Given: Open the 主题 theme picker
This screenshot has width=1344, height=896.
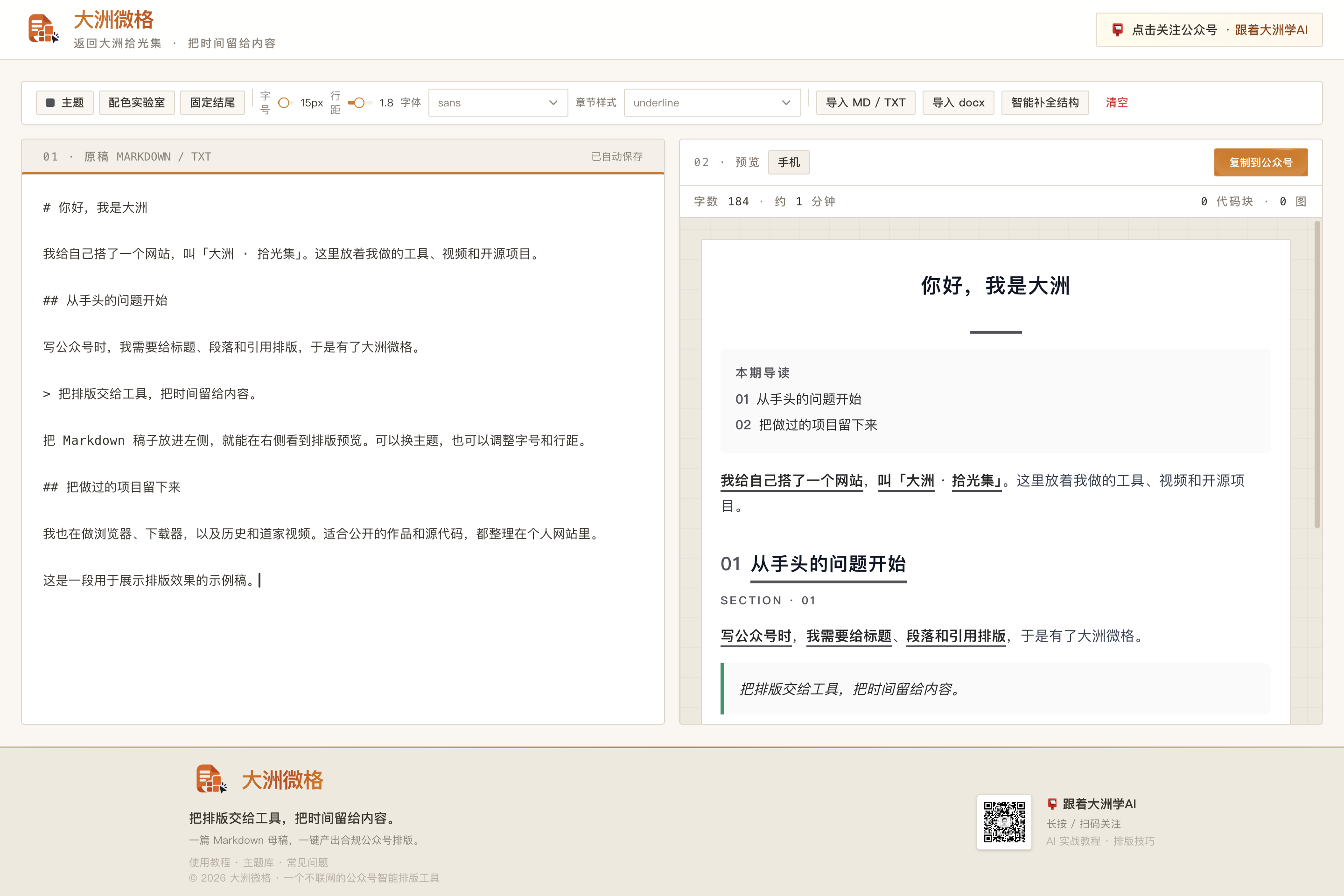Looking at the screenshot, I should click(x=64, y=103).
